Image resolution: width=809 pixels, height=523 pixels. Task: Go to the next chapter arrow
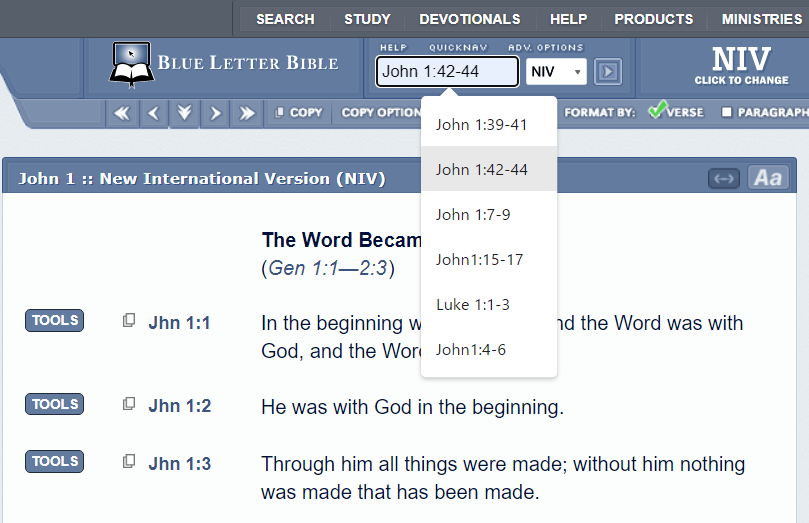pos(216,113)
